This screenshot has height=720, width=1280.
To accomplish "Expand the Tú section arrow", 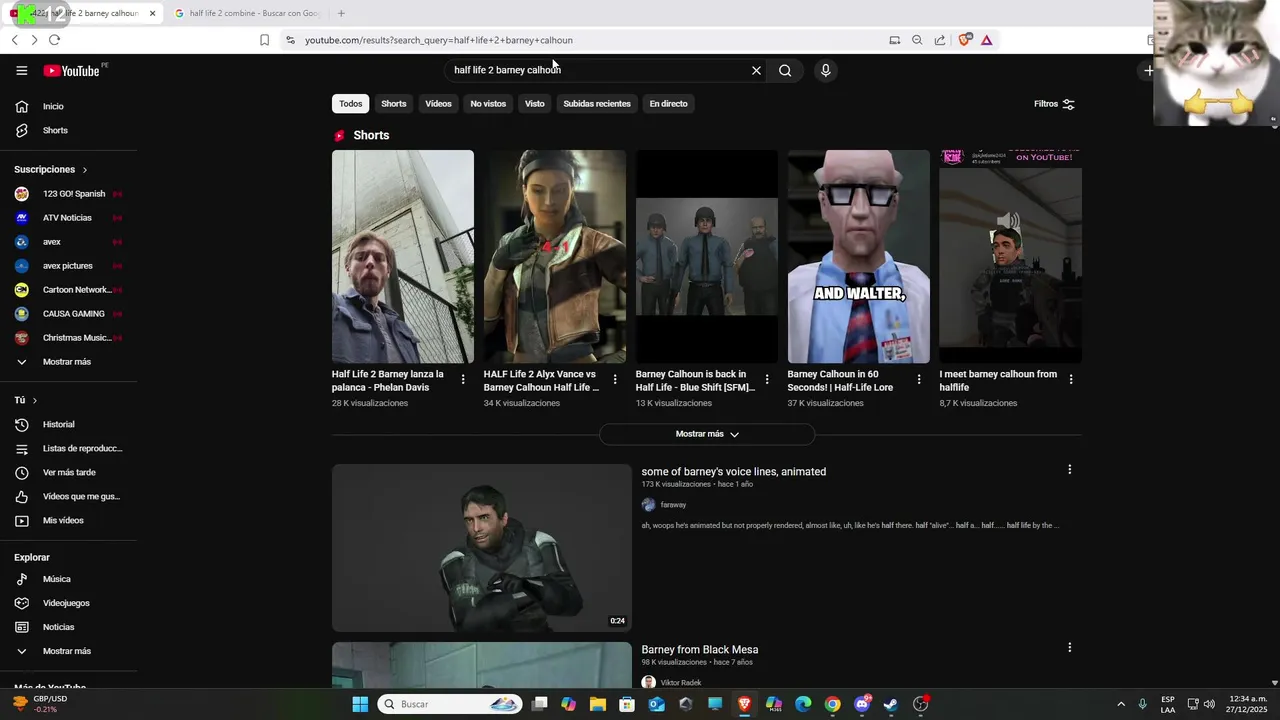I will point(35,400).
